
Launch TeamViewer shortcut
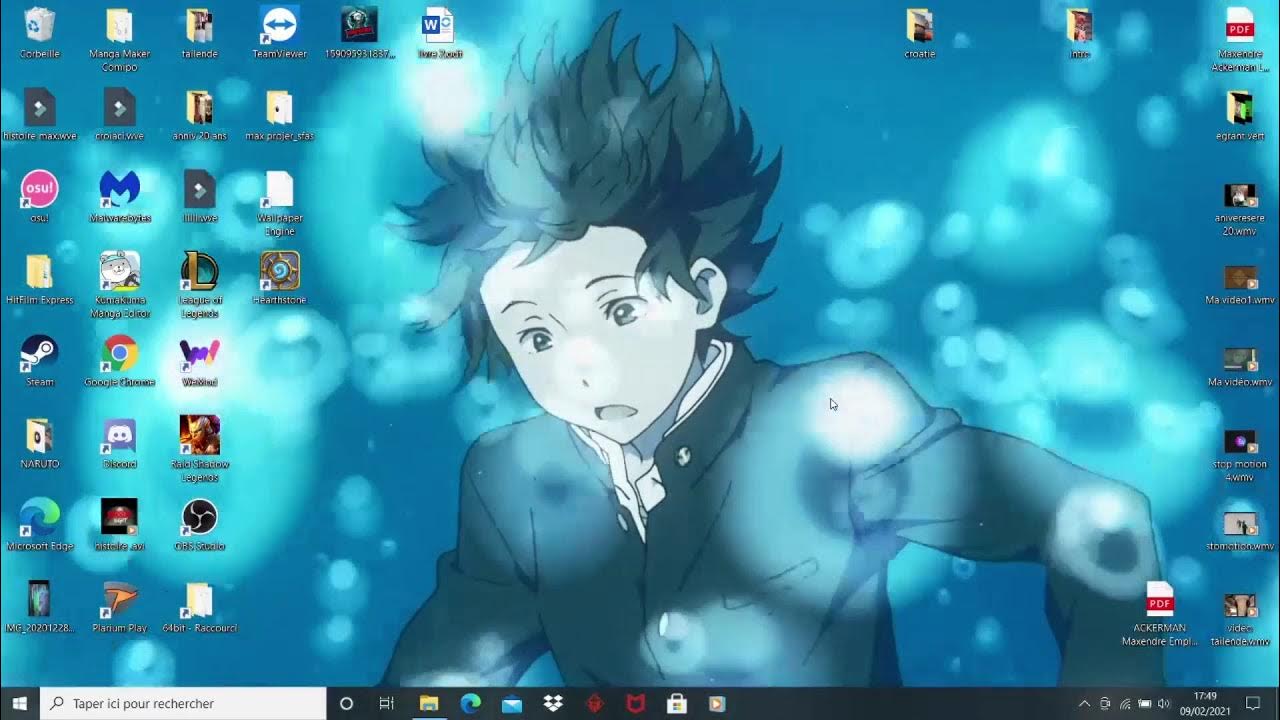[279, 33]
